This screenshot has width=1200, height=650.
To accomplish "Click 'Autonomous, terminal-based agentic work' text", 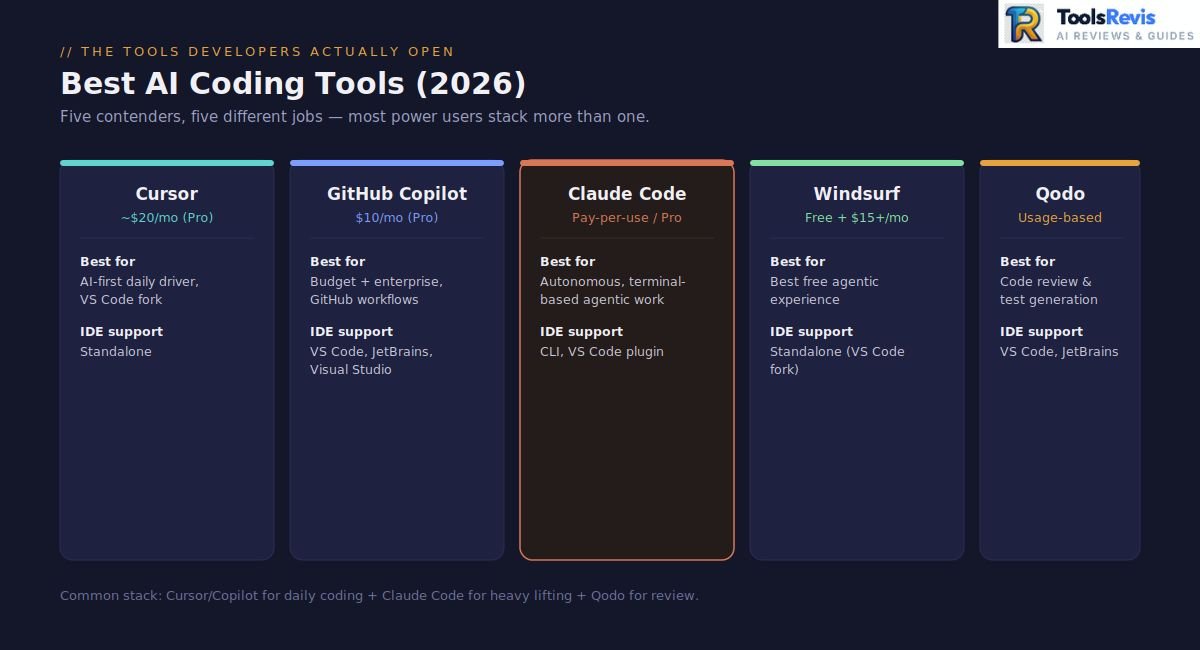I will [613, 290].
